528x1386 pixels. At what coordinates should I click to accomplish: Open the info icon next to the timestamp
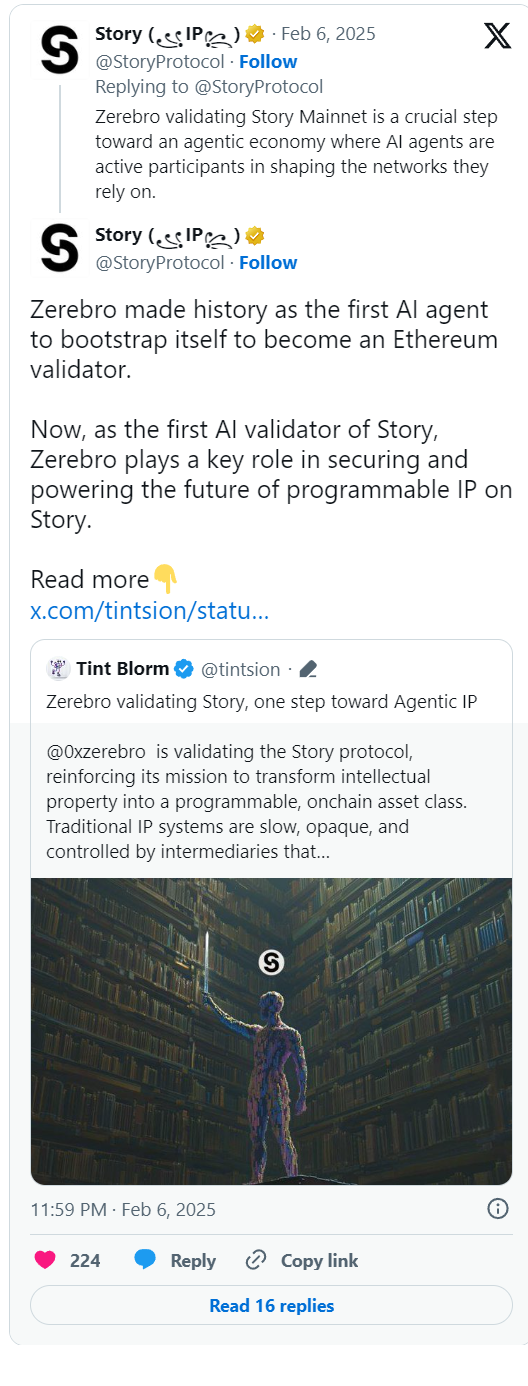[497, 1209]
